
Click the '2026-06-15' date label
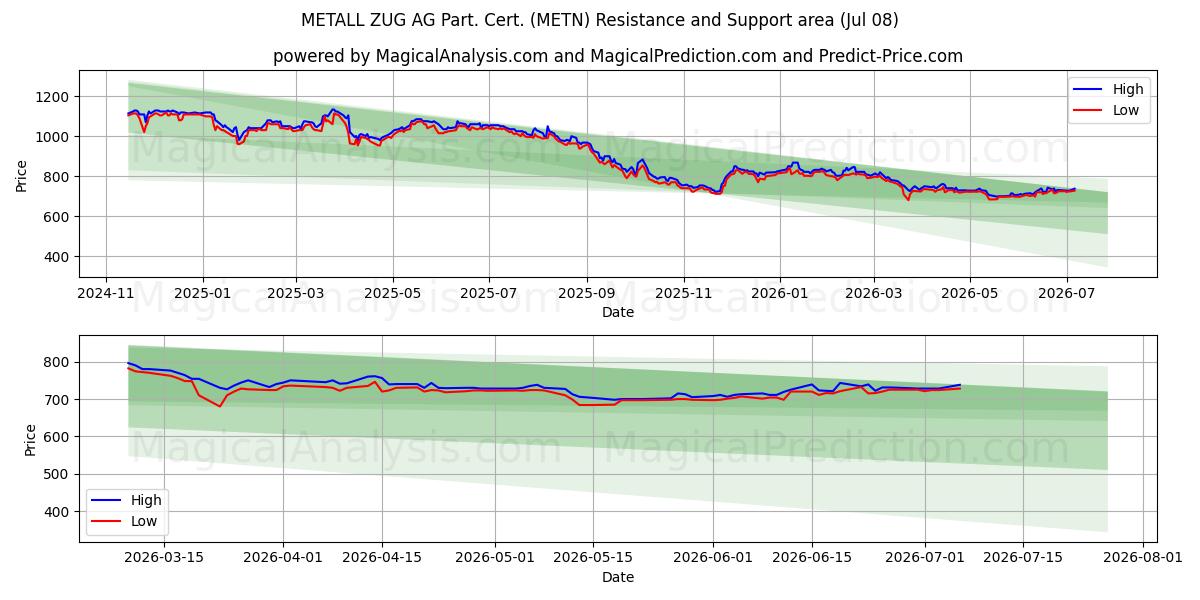click(813, 557)
